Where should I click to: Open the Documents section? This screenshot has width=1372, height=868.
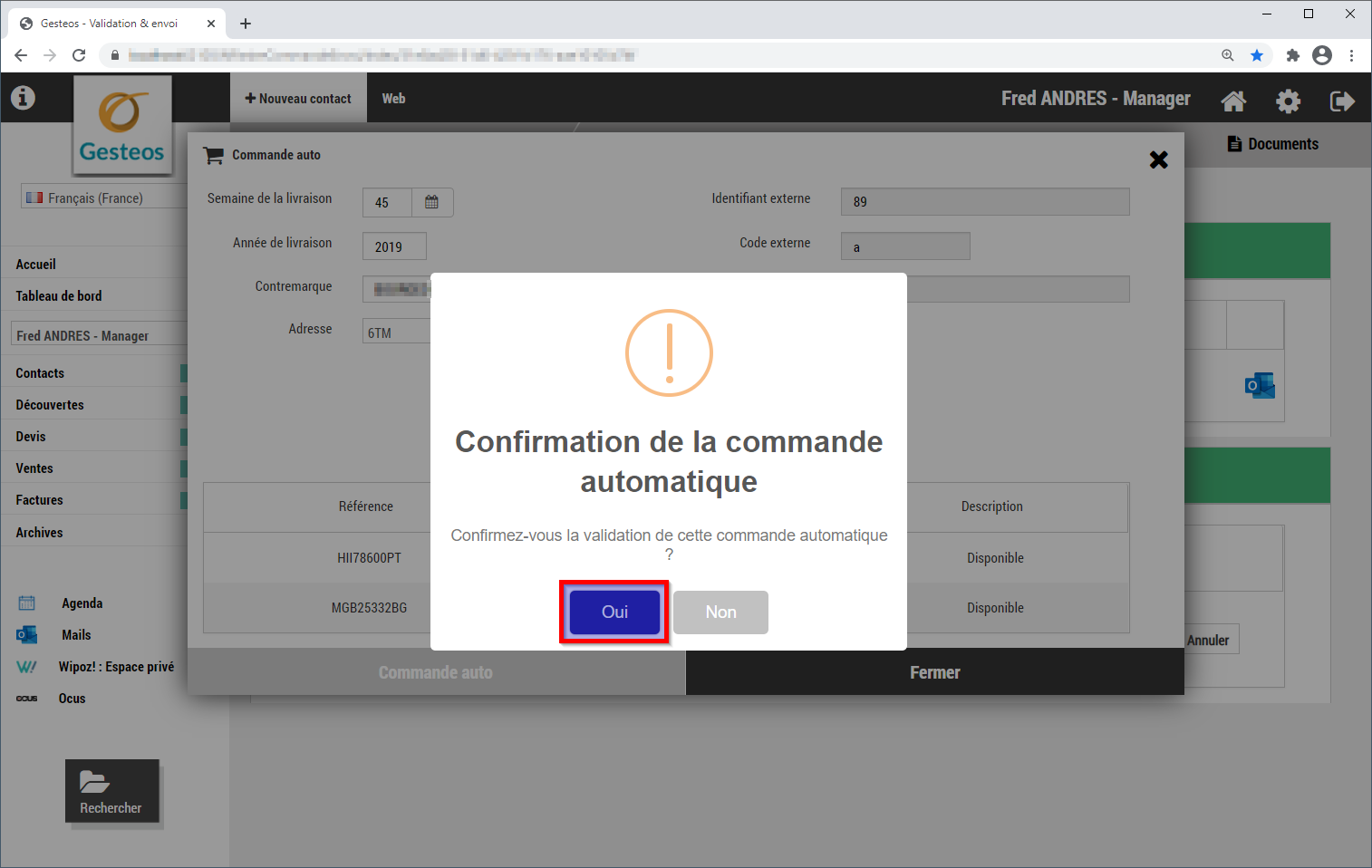pyautogui.click(x=1272, y=144)
